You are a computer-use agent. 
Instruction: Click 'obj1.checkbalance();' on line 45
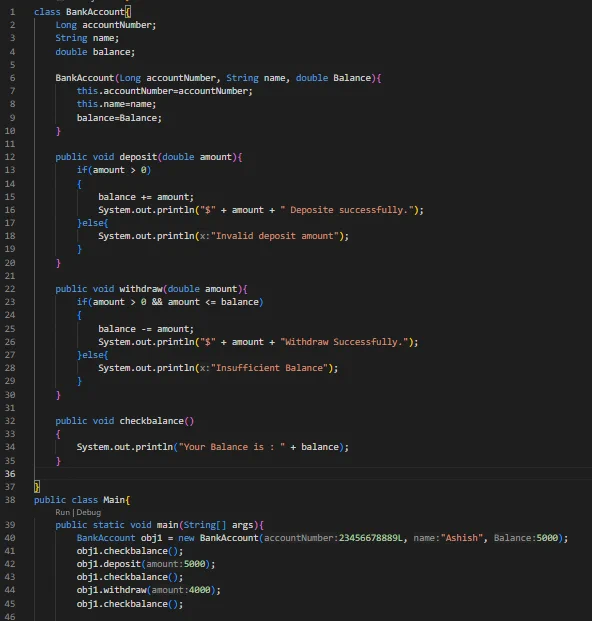point(130,604)
